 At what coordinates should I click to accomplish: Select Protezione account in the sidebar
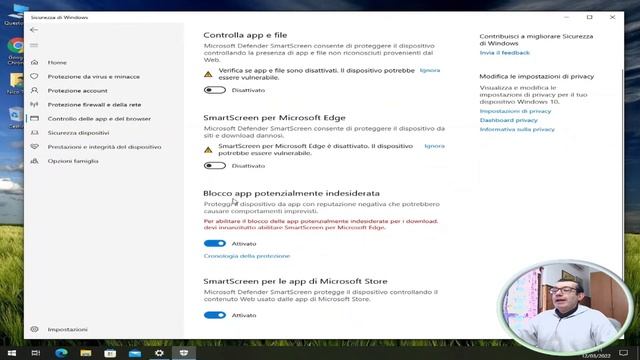(78, 91)
